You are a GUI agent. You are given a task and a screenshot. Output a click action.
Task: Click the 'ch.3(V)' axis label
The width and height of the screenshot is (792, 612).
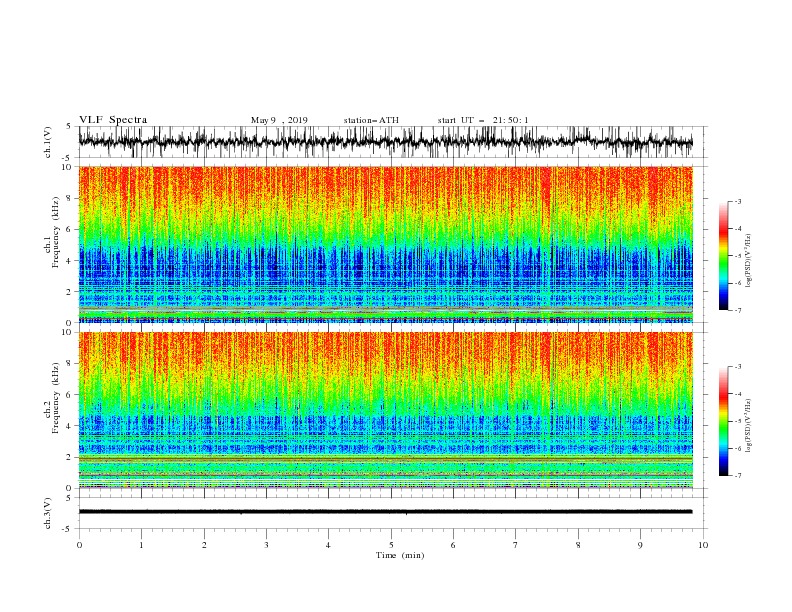click(48, 513)
